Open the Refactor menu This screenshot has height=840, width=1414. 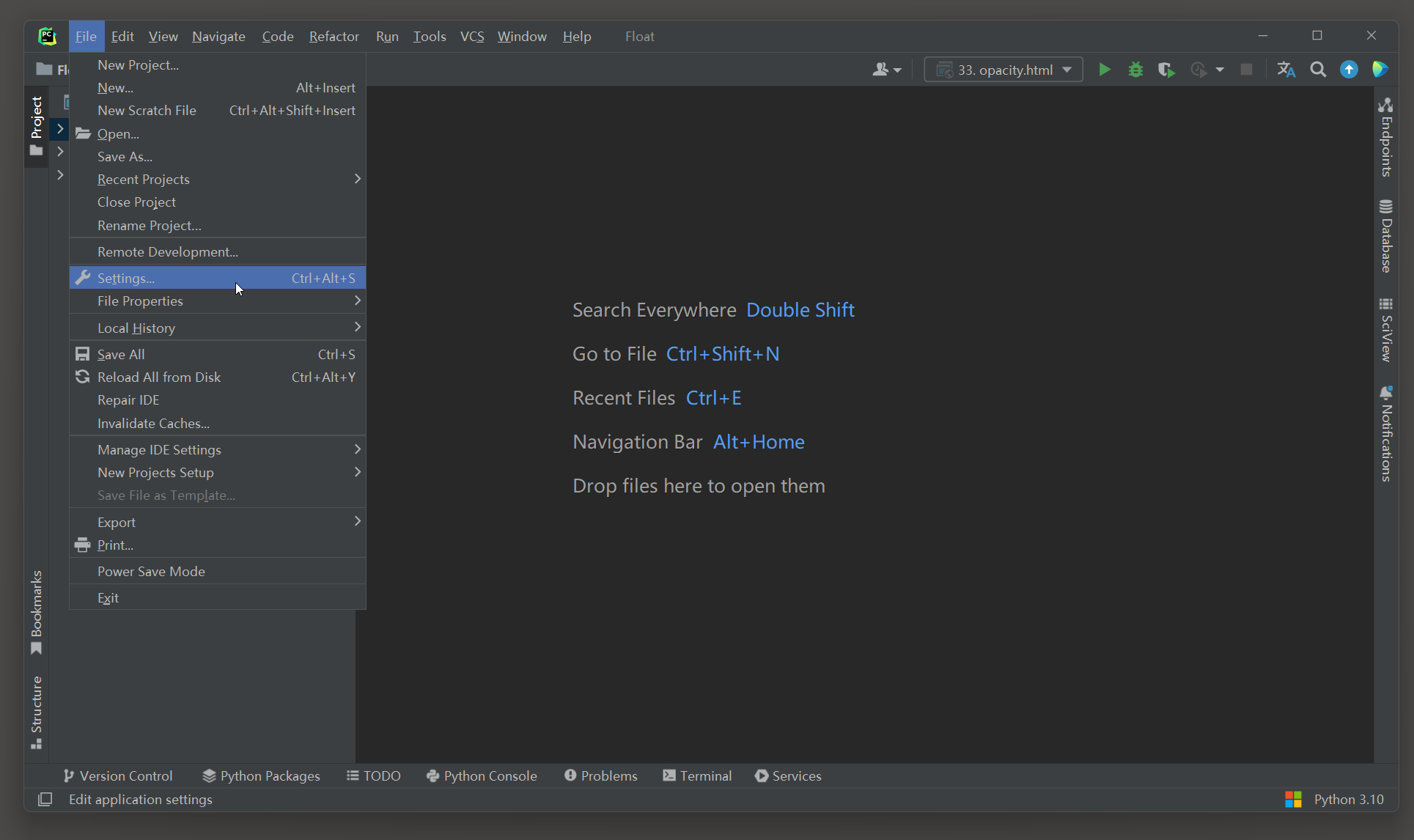[x=334, y=37]
